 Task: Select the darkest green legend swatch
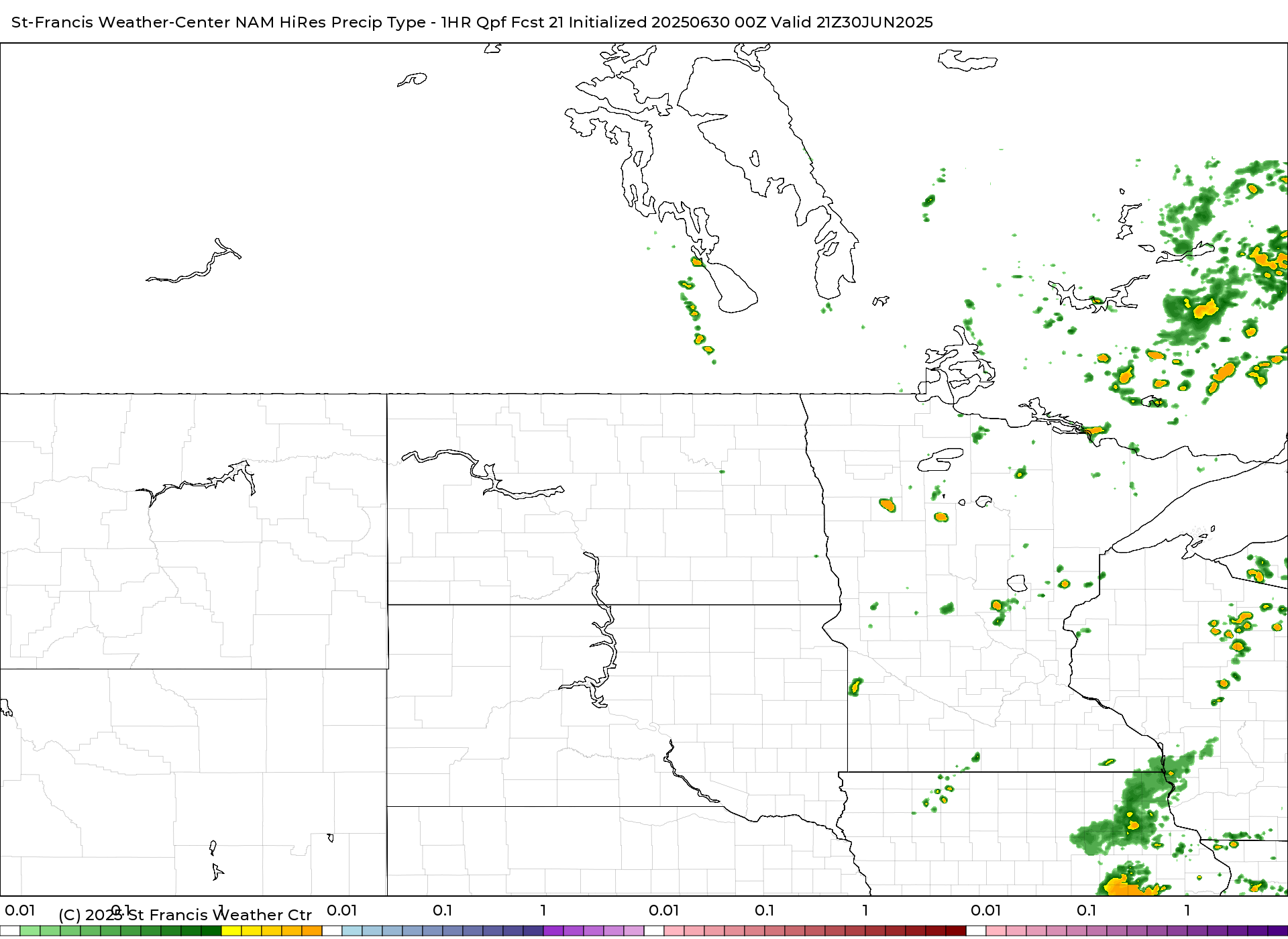tap(211, 931)
